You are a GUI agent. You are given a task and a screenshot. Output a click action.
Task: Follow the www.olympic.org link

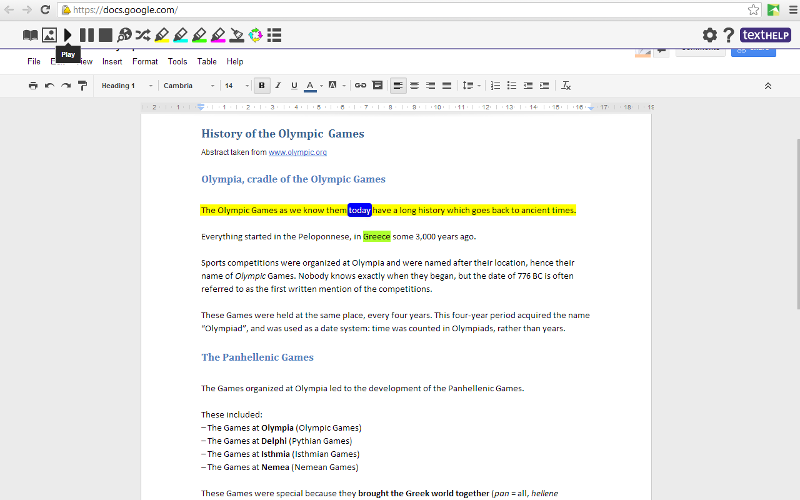click(x=298, y=152)
